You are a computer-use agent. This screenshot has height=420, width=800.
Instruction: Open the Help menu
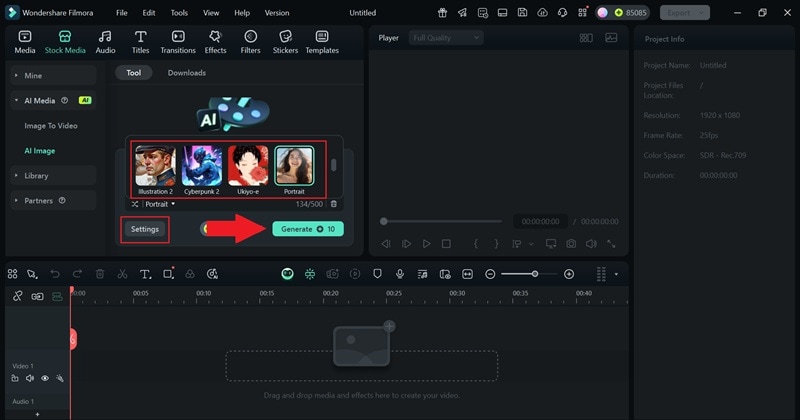[242, 13]
